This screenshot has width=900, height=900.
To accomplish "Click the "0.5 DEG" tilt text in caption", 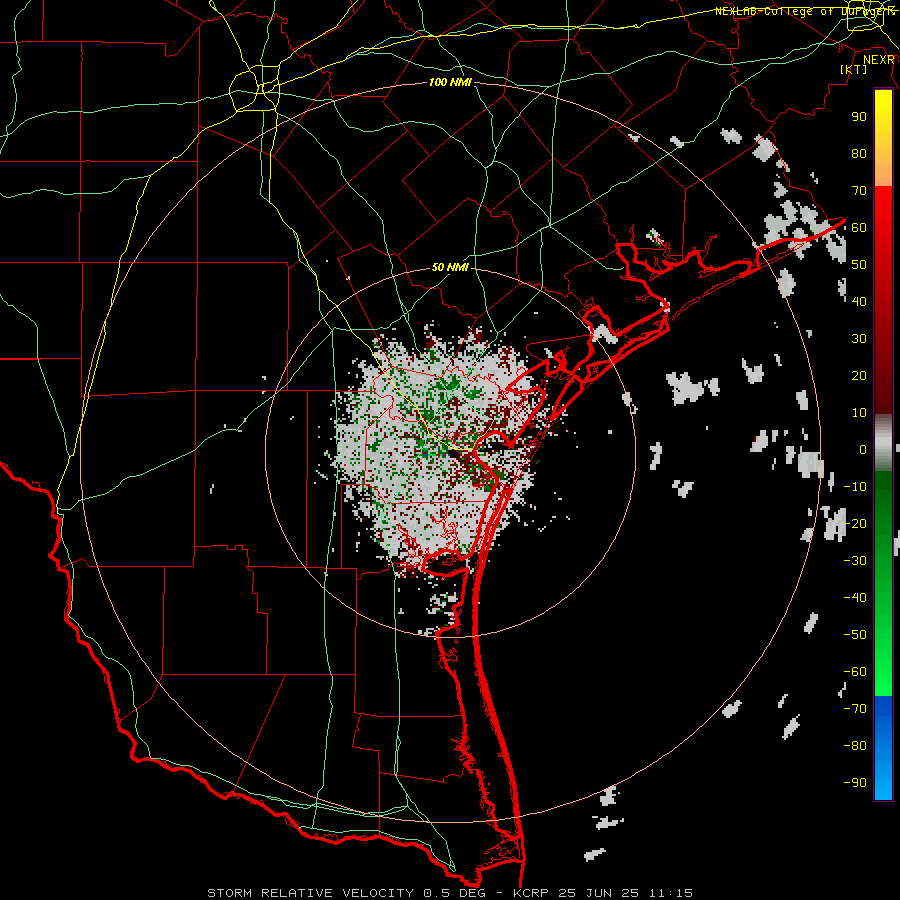I will (x=454, y=893).
